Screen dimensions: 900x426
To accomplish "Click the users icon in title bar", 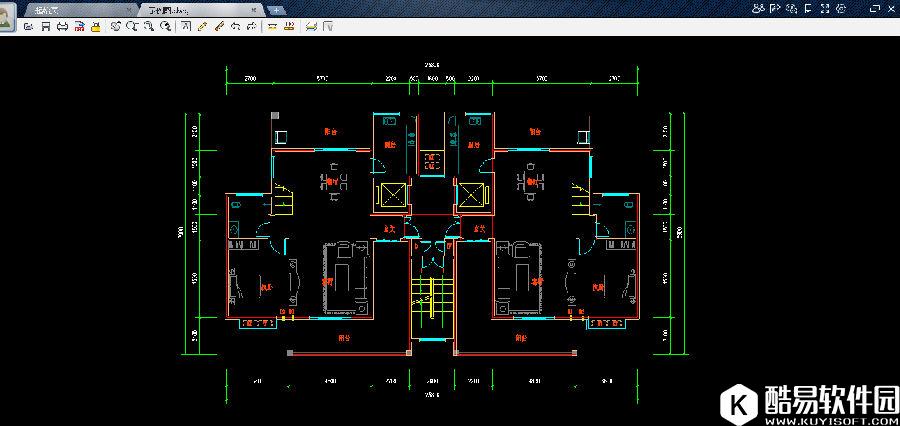I will tap(759, 8).
